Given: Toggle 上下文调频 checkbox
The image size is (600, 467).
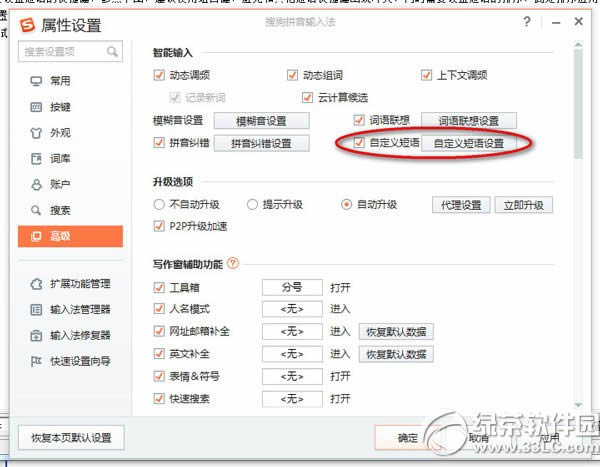Looking at the screenshot, I should (426, 75).
